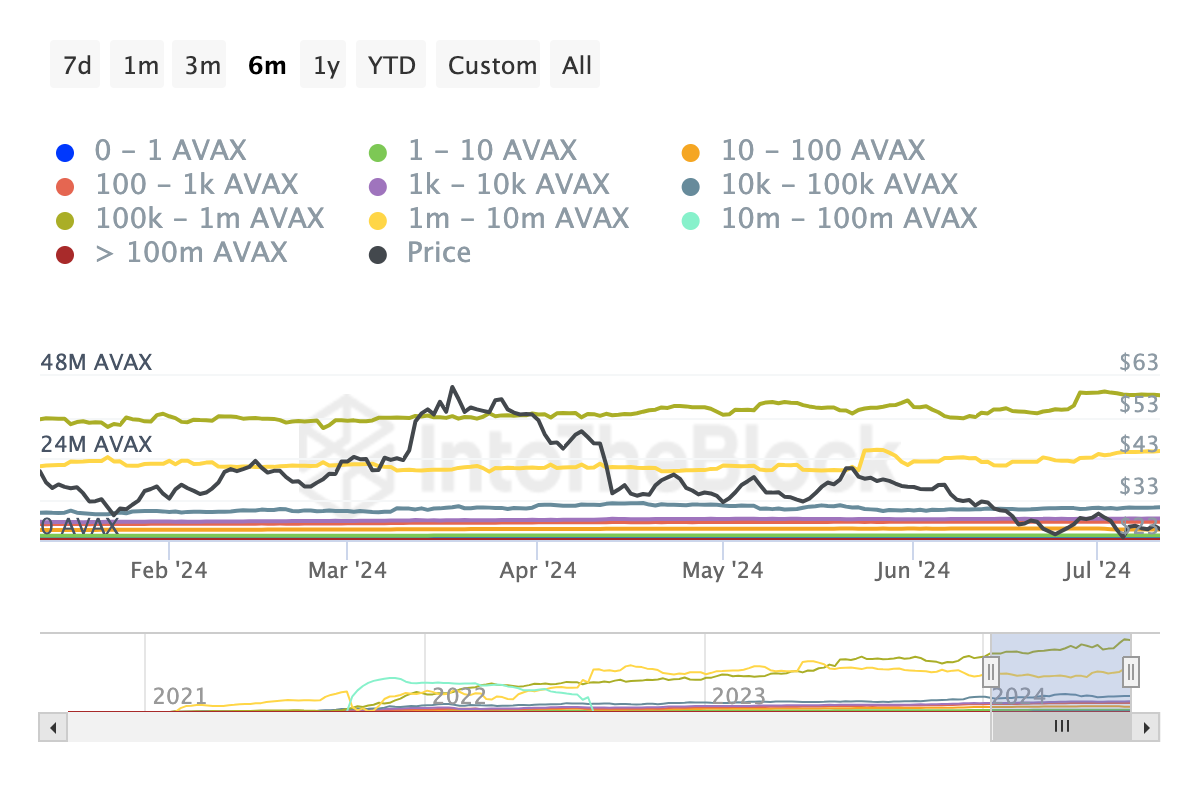Toggle the 100 - 1k AVAX series

click(x=196, y=185)
